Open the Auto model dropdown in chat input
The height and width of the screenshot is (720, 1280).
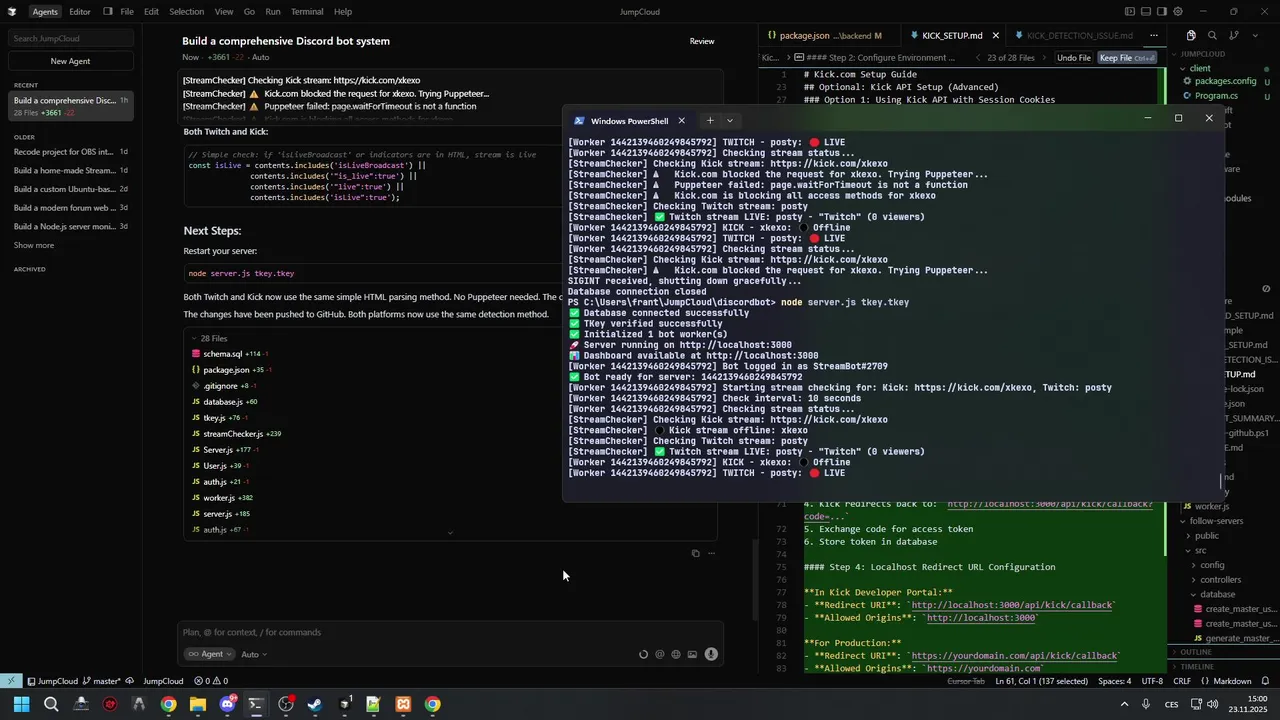[x=254, y=654]
